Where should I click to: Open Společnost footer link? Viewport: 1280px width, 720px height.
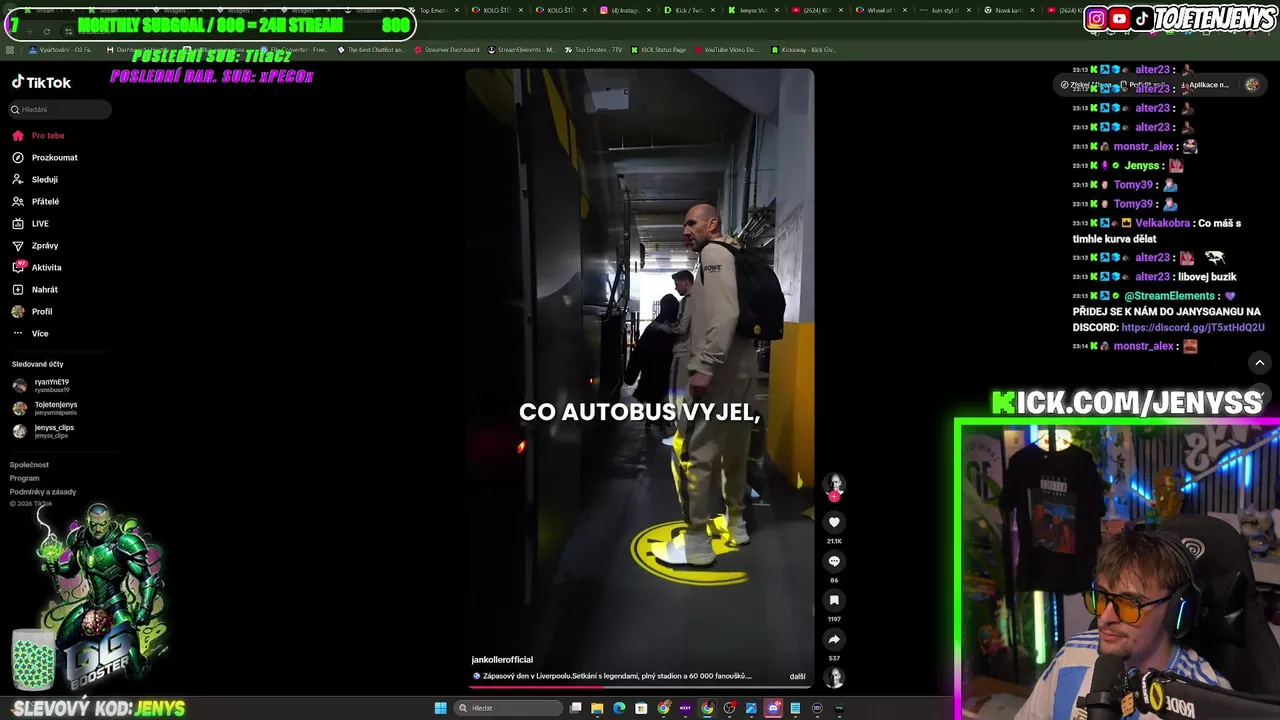[x=29, y=465]
